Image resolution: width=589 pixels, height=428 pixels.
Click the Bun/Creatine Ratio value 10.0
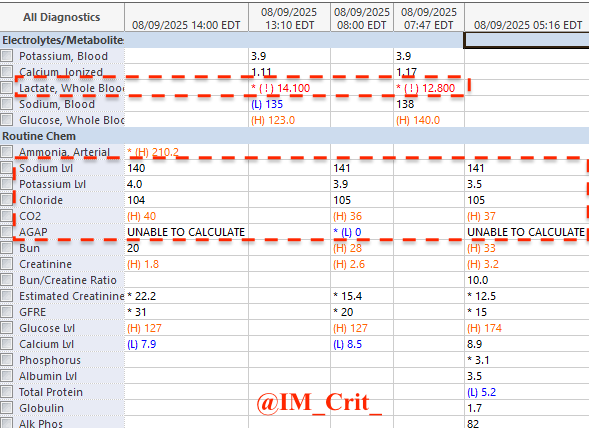[478, 280]
